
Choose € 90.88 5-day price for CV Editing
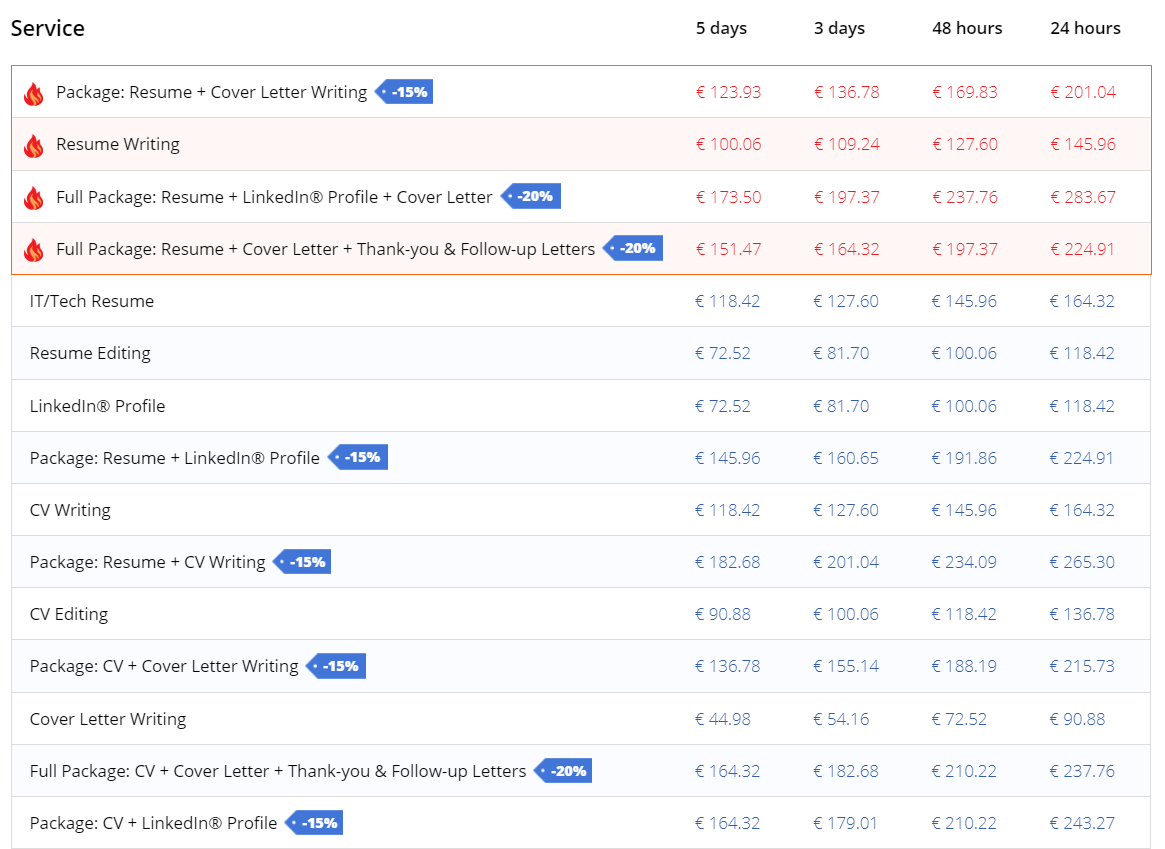(x=722, y=614)
